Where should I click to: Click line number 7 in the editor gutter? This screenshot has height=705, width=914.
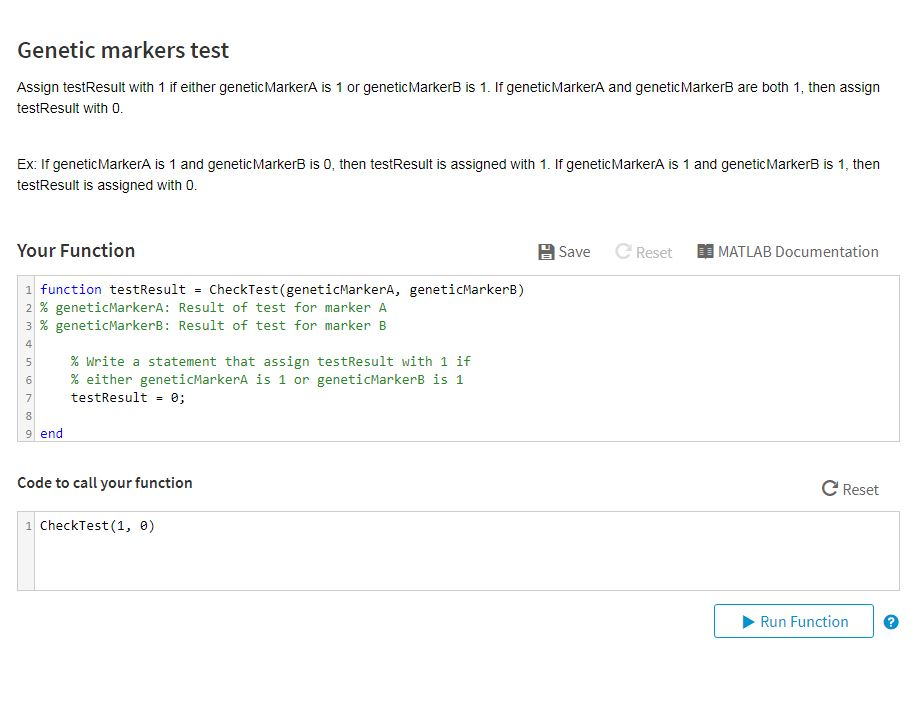[29, 398]
